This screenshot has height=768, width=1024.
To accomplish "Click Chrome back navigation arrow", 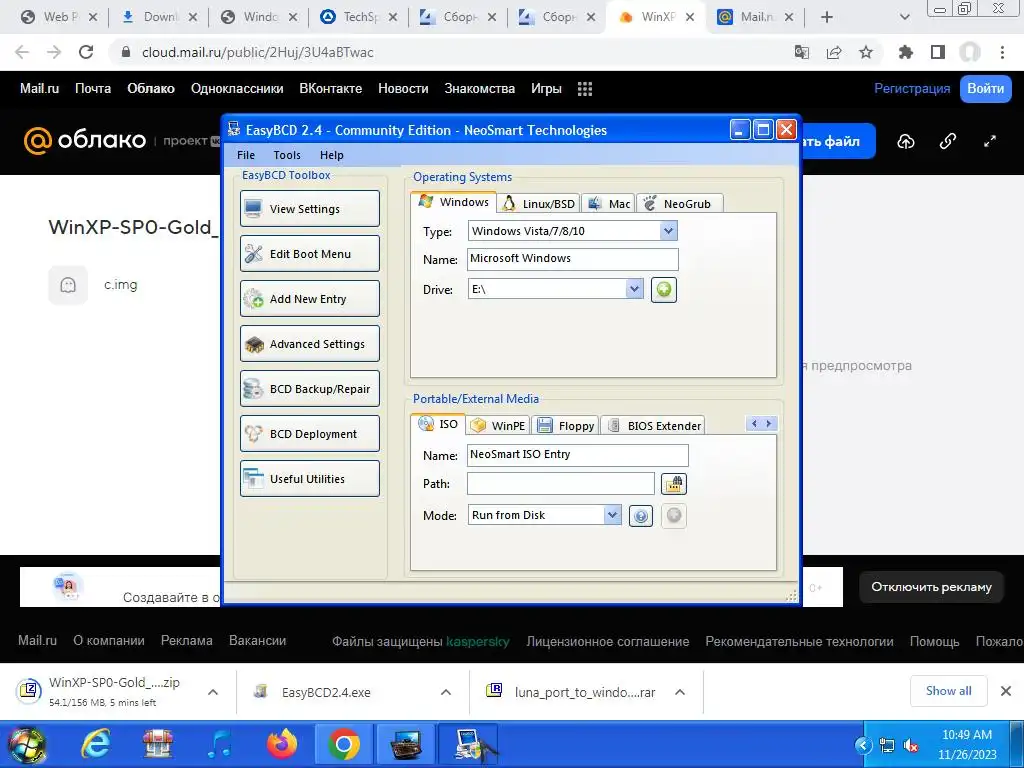I will click(x=22, y=52).
